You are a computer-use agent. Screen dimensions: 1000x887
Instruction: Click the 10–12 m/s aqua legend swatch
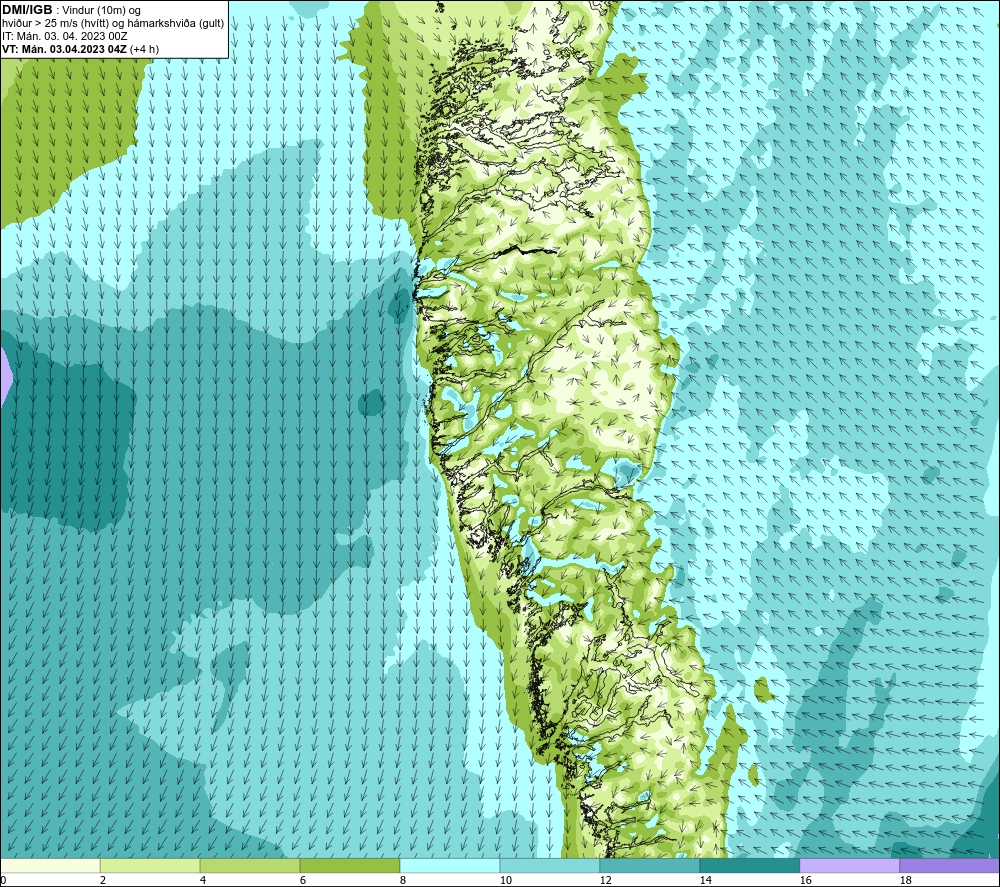[550, 865]
